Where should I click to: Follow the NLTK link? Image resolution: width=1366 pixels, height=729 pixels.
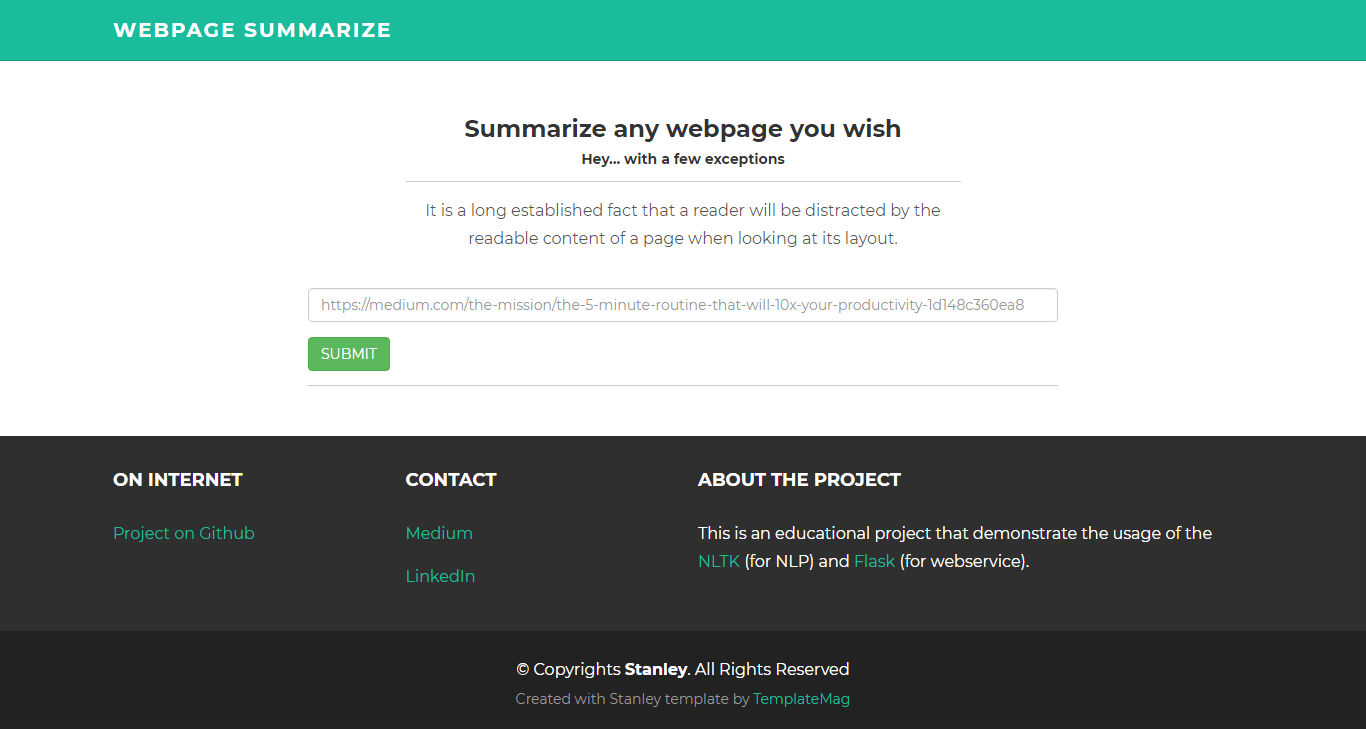point(718,561)
